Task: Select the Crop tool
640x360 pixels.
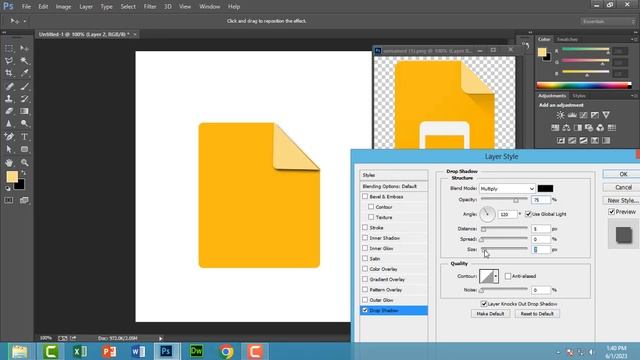Action: [x=9, y=73]
